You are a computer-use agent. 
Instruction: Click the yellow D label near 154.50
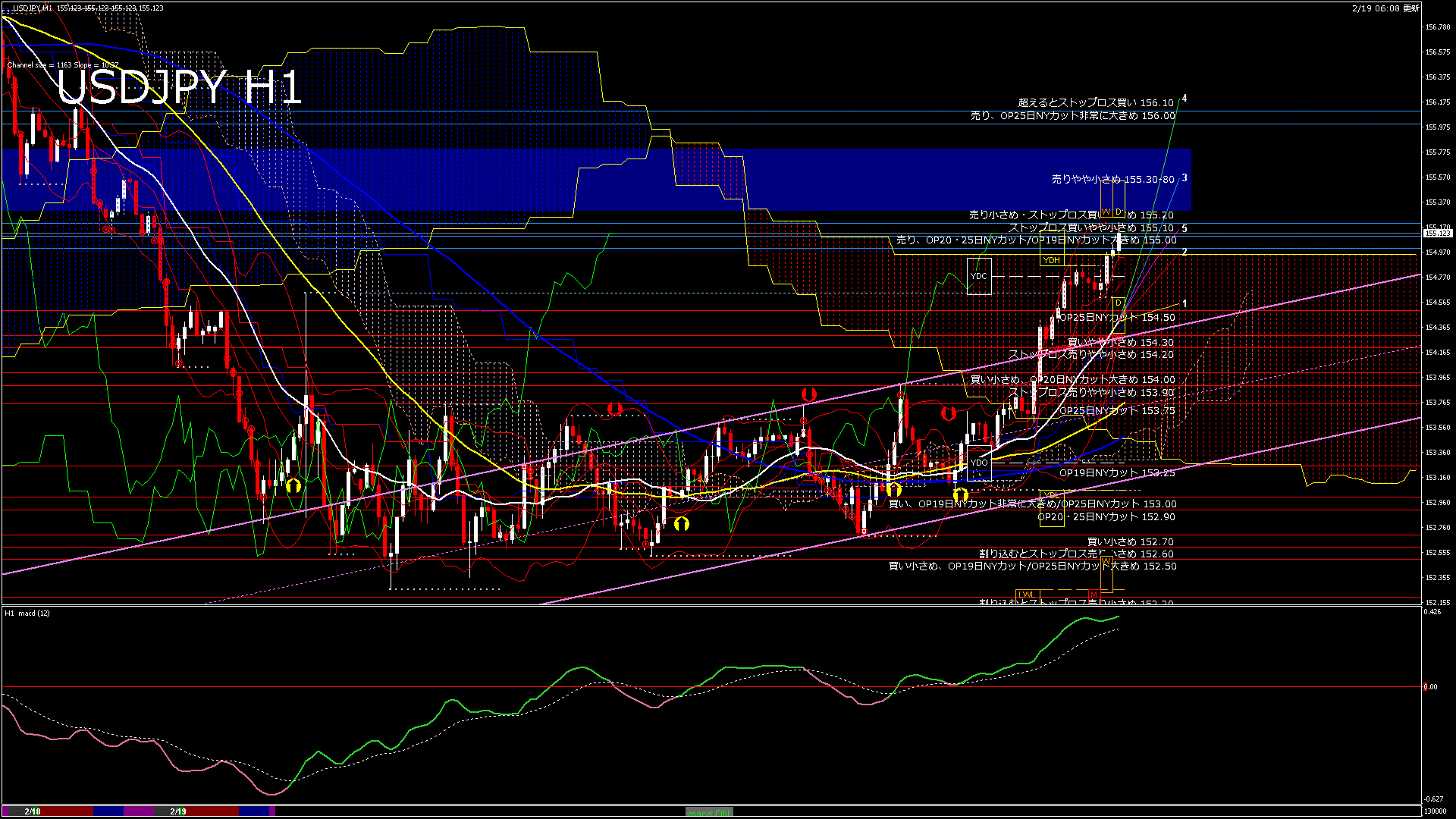click(x=1118, y=303)
